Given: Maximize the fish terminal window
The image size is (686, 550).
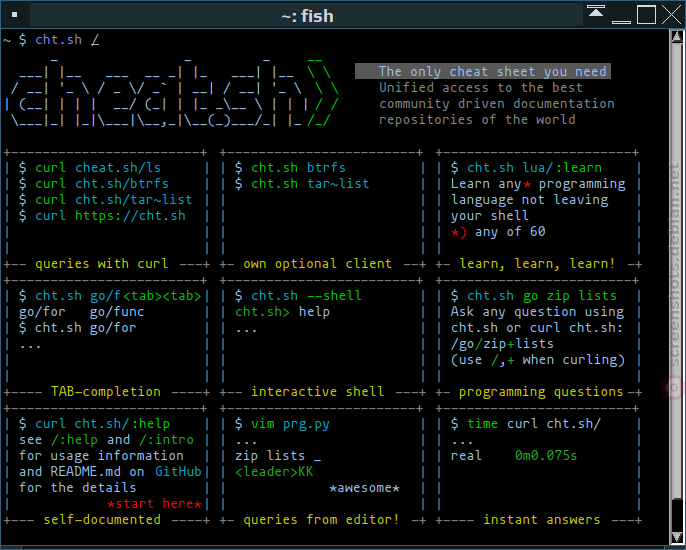Looking at the screenshot, I should coord(646,15).
